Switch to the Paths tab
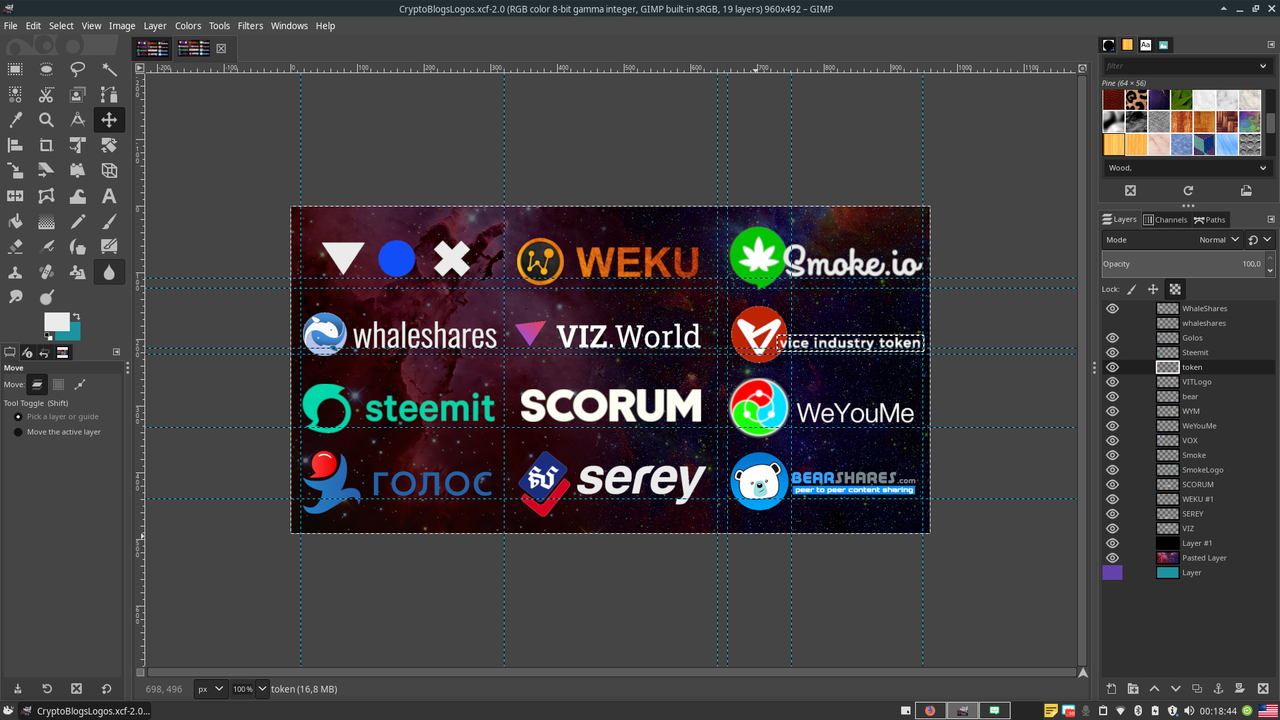The image size is (1280, 720). 1210,220
